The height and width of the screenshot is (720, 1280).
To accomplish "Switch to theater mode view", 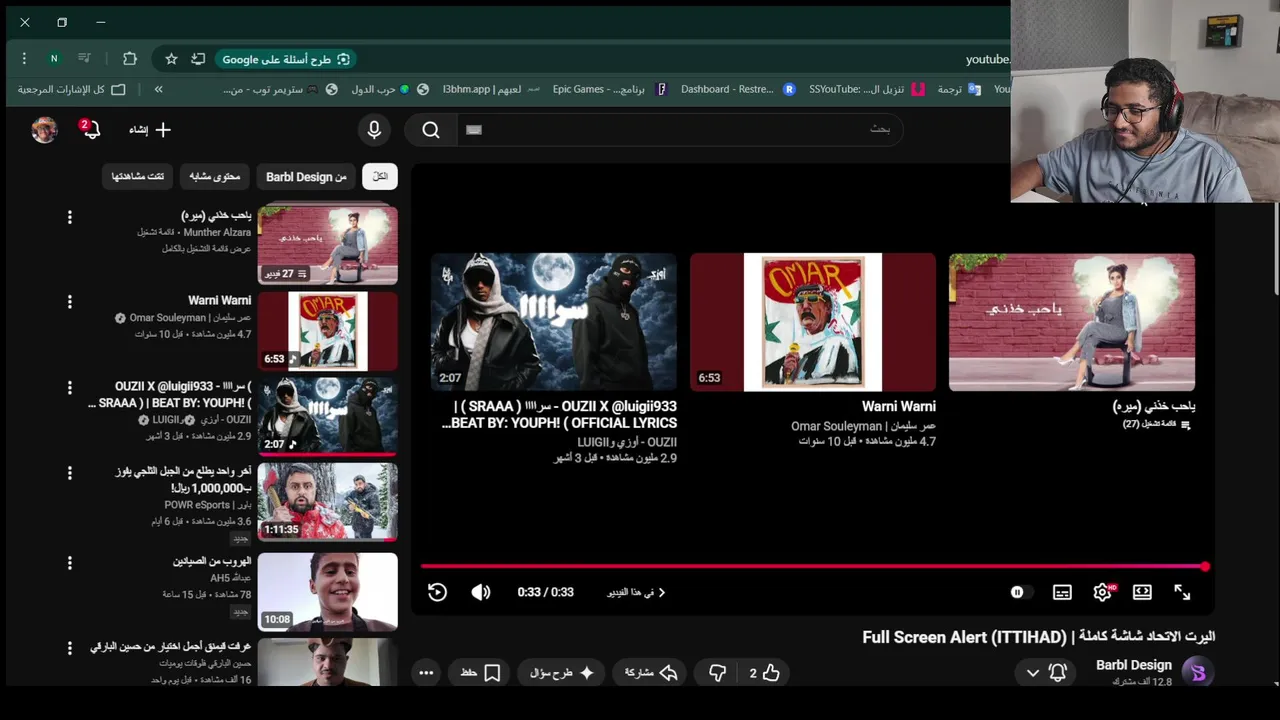I will pos(1142,592).
